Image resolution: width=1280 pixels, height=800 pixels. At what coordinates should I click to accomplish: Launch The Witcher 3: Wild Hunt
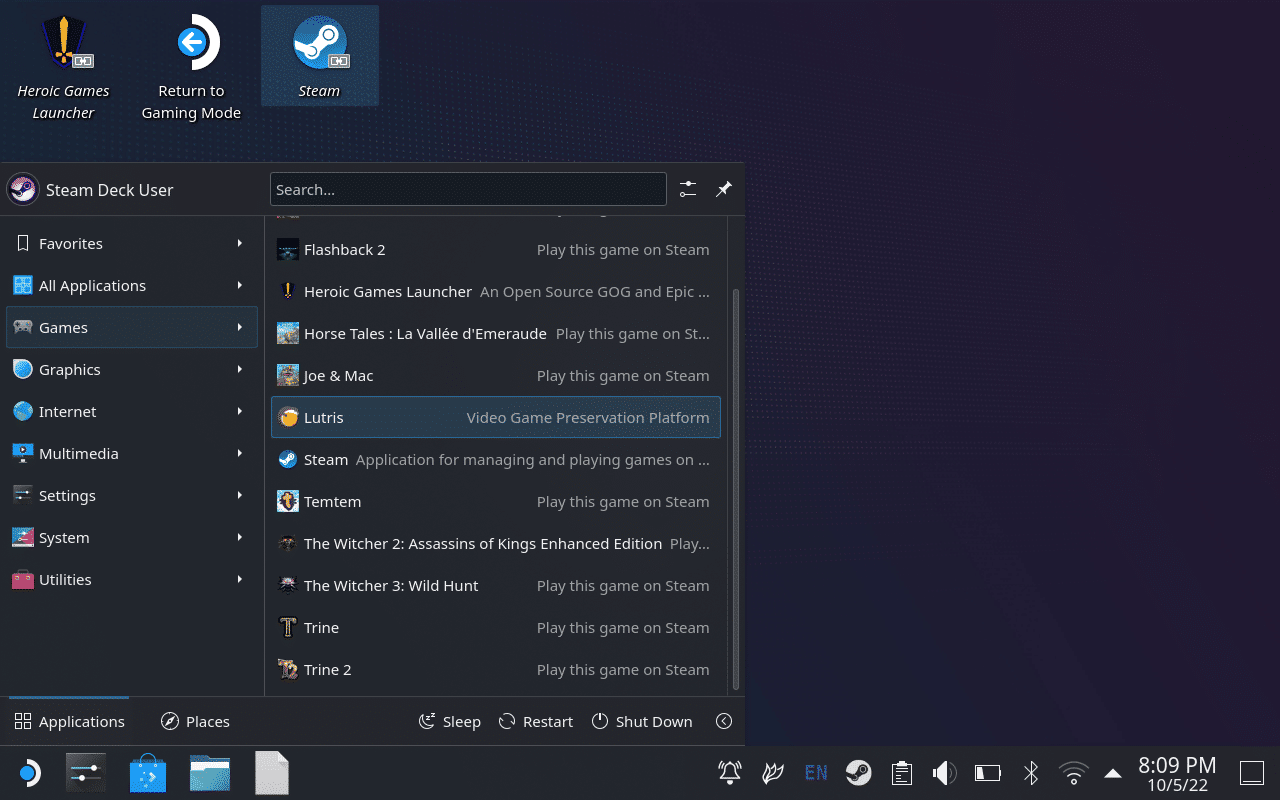click(x=496, y=585)
